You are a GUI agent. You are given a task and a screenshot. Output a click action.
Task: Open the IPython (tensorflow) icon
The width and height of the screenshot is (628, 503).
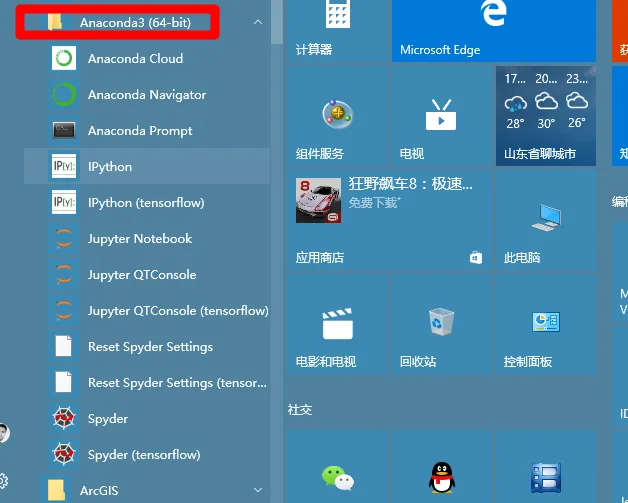pos(64,203)
